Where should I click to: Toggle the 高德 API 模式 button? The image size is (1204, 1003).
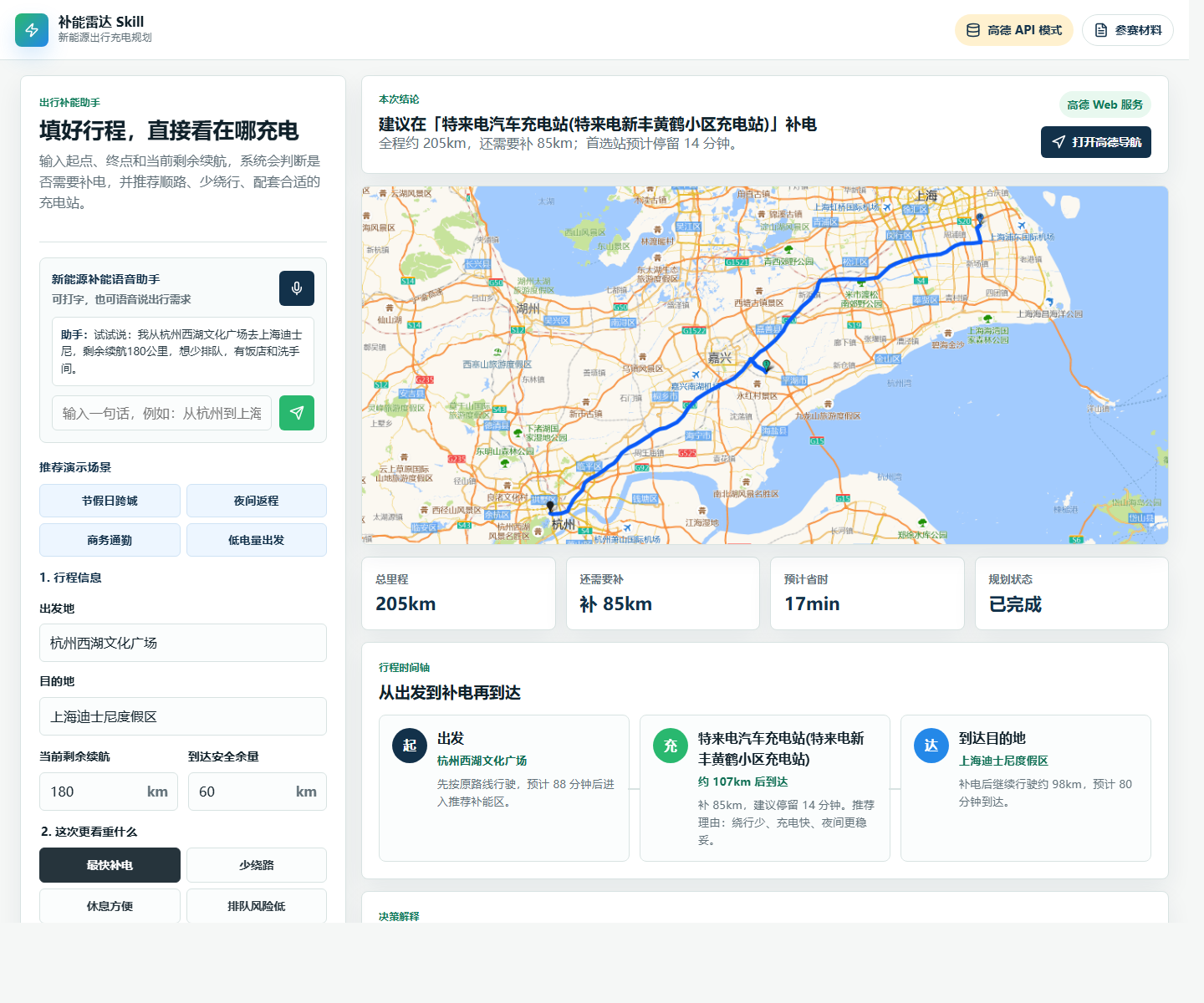[1014, 30]
